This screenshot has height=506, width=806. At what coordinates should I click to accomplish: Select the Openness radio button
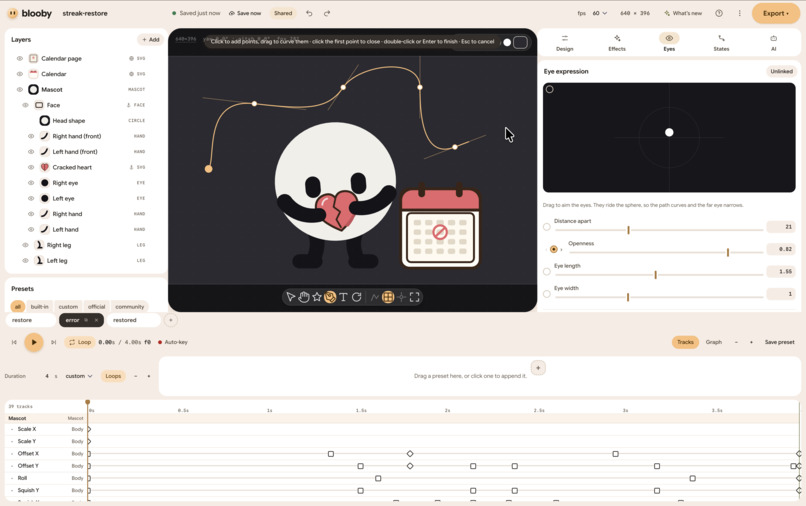[x=554, y=249]
